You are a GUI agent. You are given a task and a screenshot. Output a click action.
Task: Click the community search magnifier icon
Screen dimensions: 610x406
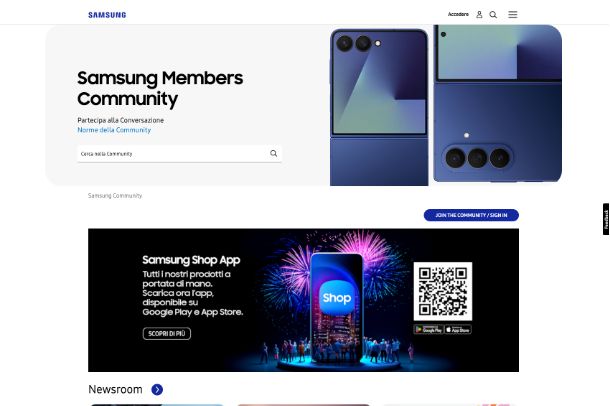point(274,153)
